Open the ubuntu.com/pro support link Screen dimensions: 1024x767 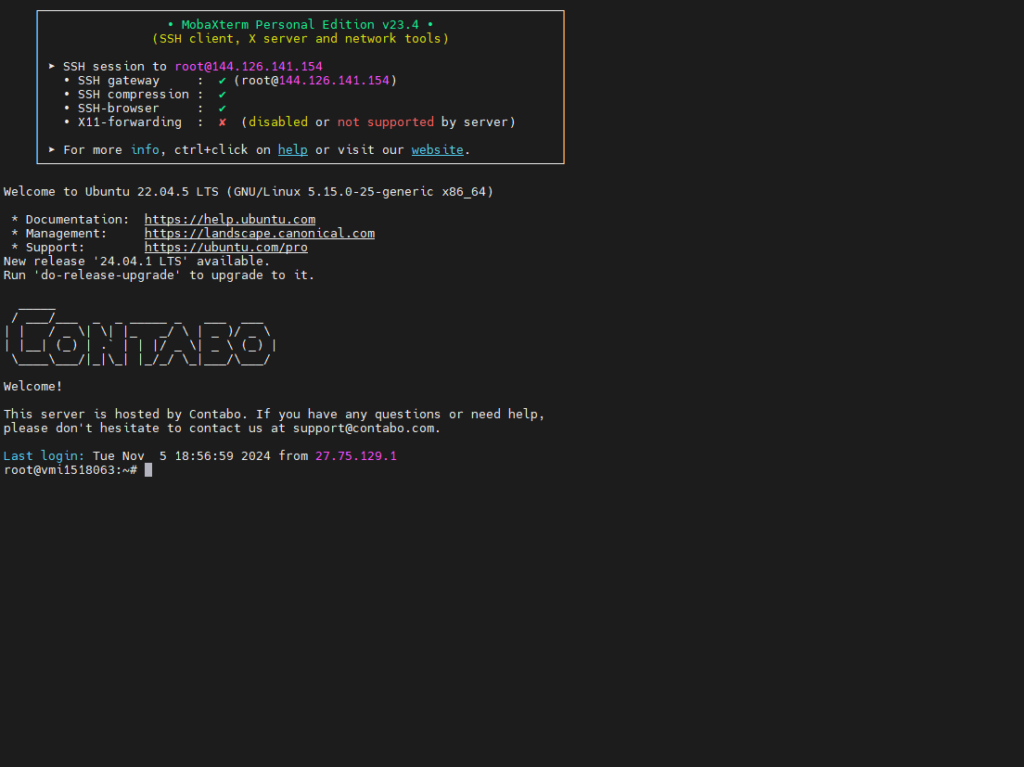pos(225,247)
